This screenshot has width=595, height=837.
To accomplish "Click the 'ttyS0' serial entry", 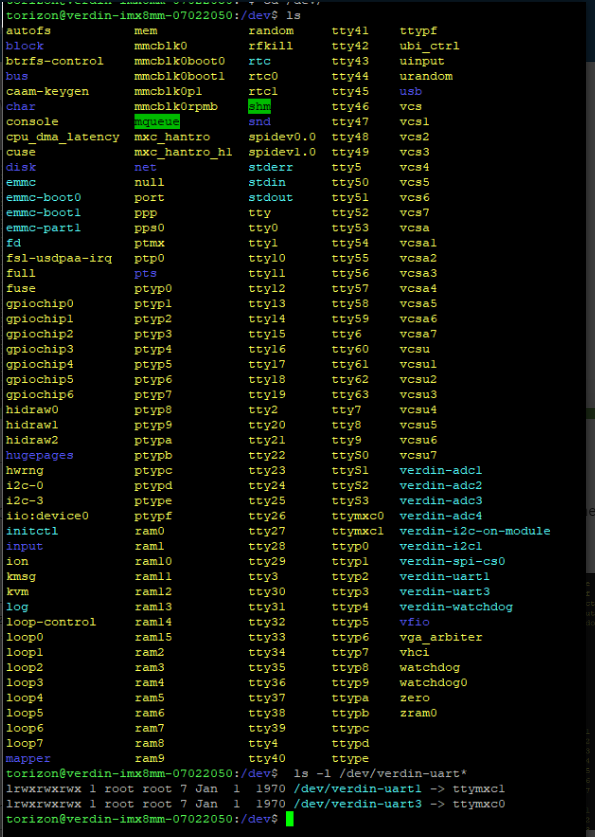I will tap(351, 455).
